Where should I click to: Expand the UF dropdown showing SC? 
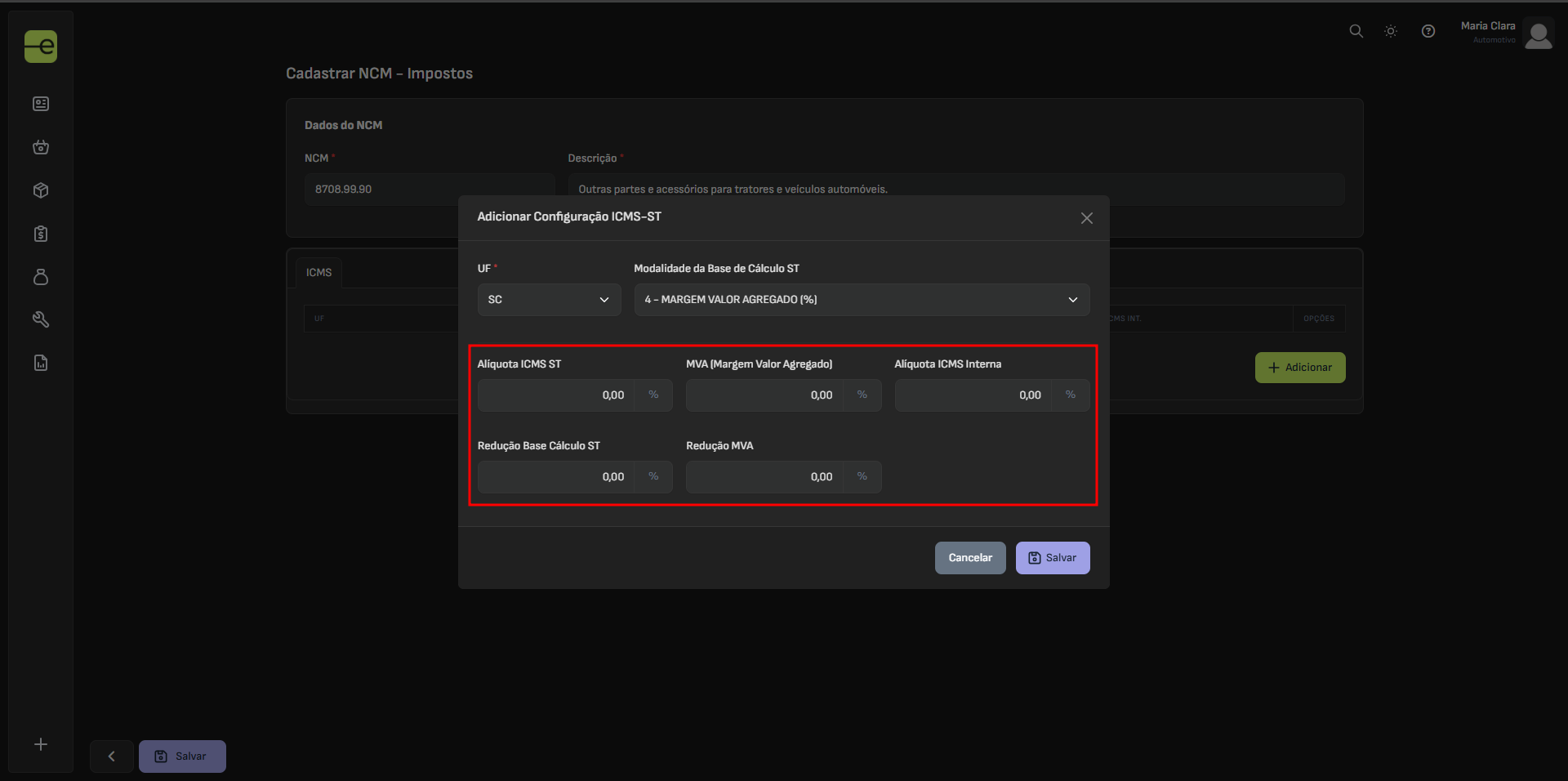pos(549,300)
